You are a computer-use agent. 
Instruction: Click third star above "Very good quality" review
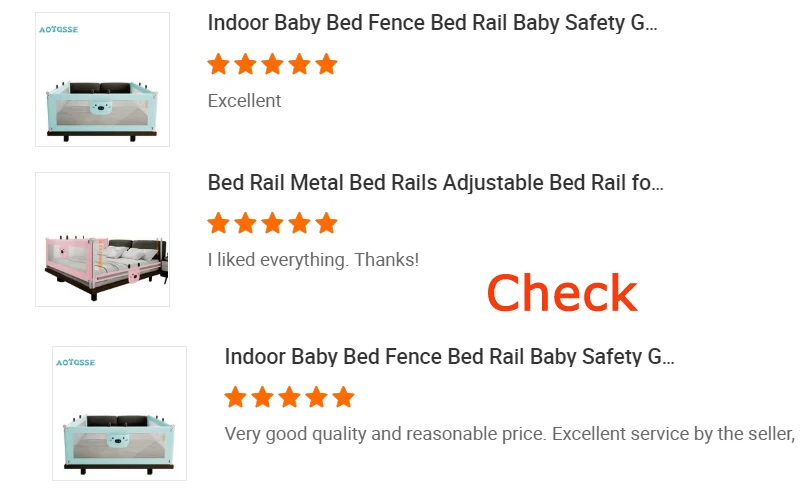pyautogui.click(x=290, y=397)
